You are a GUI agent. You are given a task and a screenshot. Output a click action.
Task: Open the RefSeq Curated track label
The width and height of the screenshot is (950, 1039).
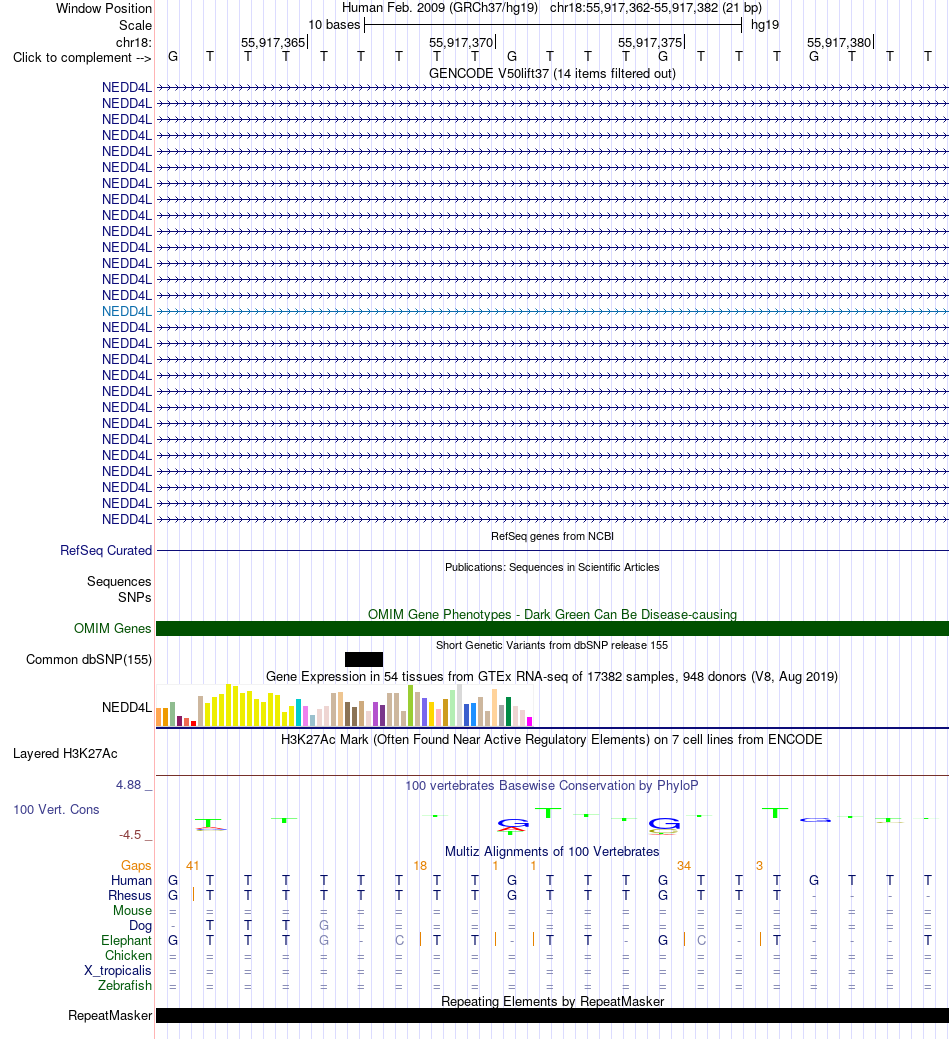106,551
